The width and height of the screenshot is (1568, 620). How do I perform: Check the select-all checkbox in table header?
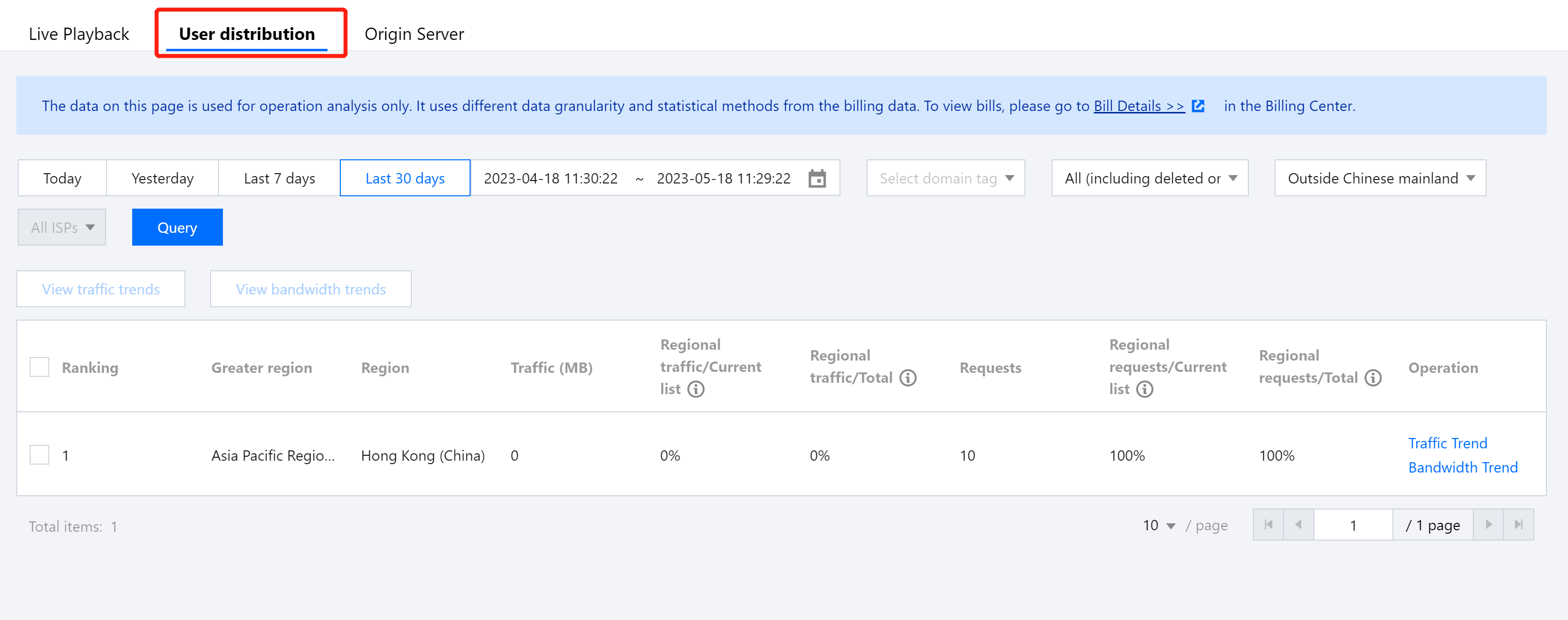[39, 367]
